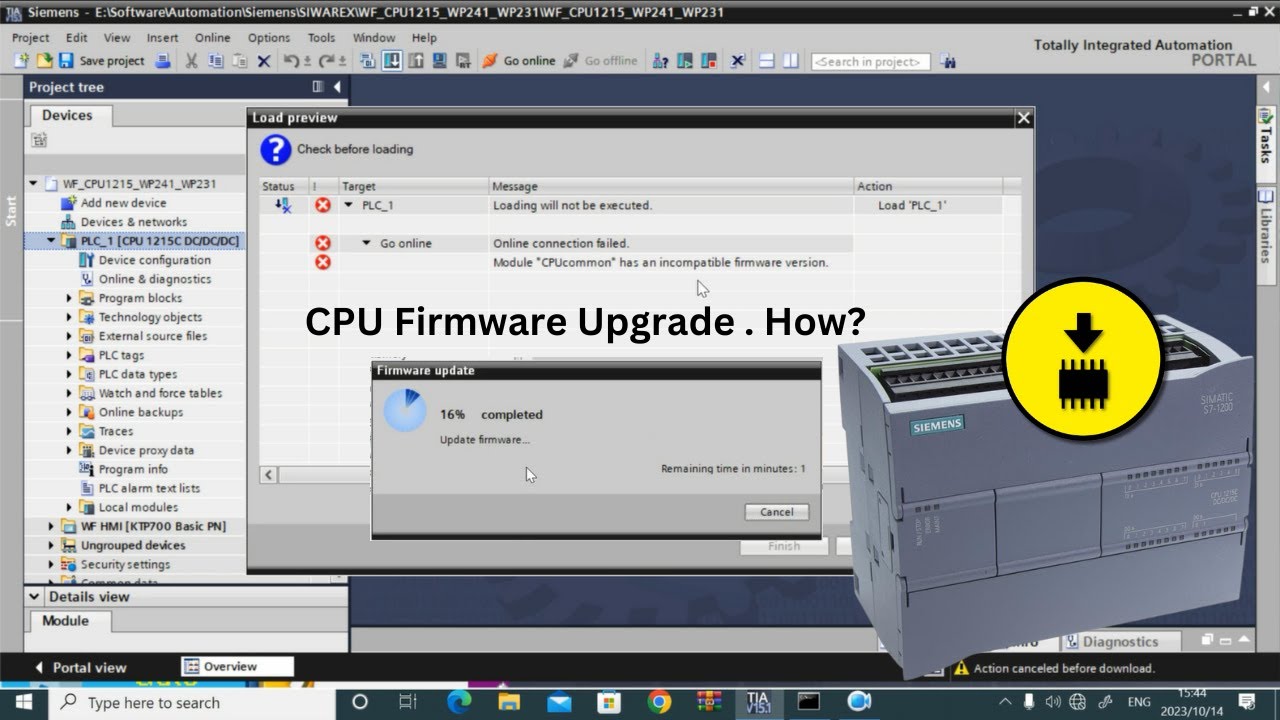Open the Windows Start menu
This screenshot has height=720, width=1280.
point(23,702)
